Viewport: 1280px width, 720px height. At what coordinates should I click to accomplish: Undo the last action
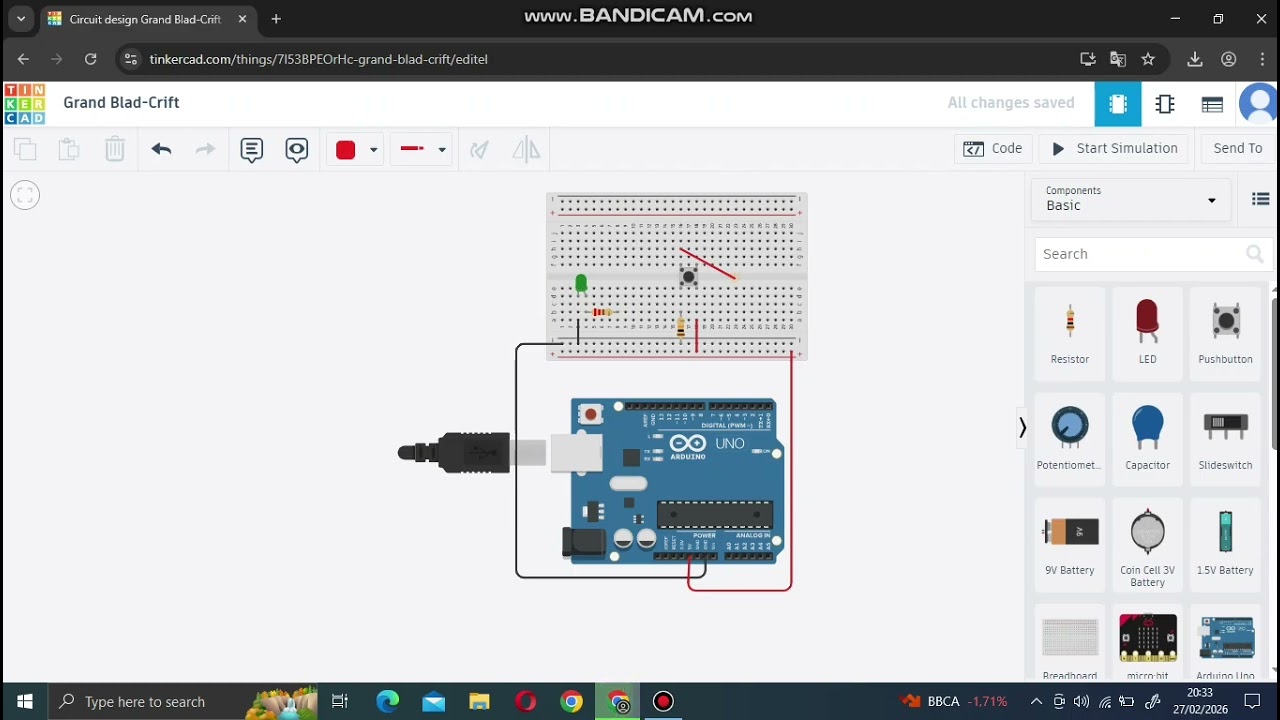161,150
